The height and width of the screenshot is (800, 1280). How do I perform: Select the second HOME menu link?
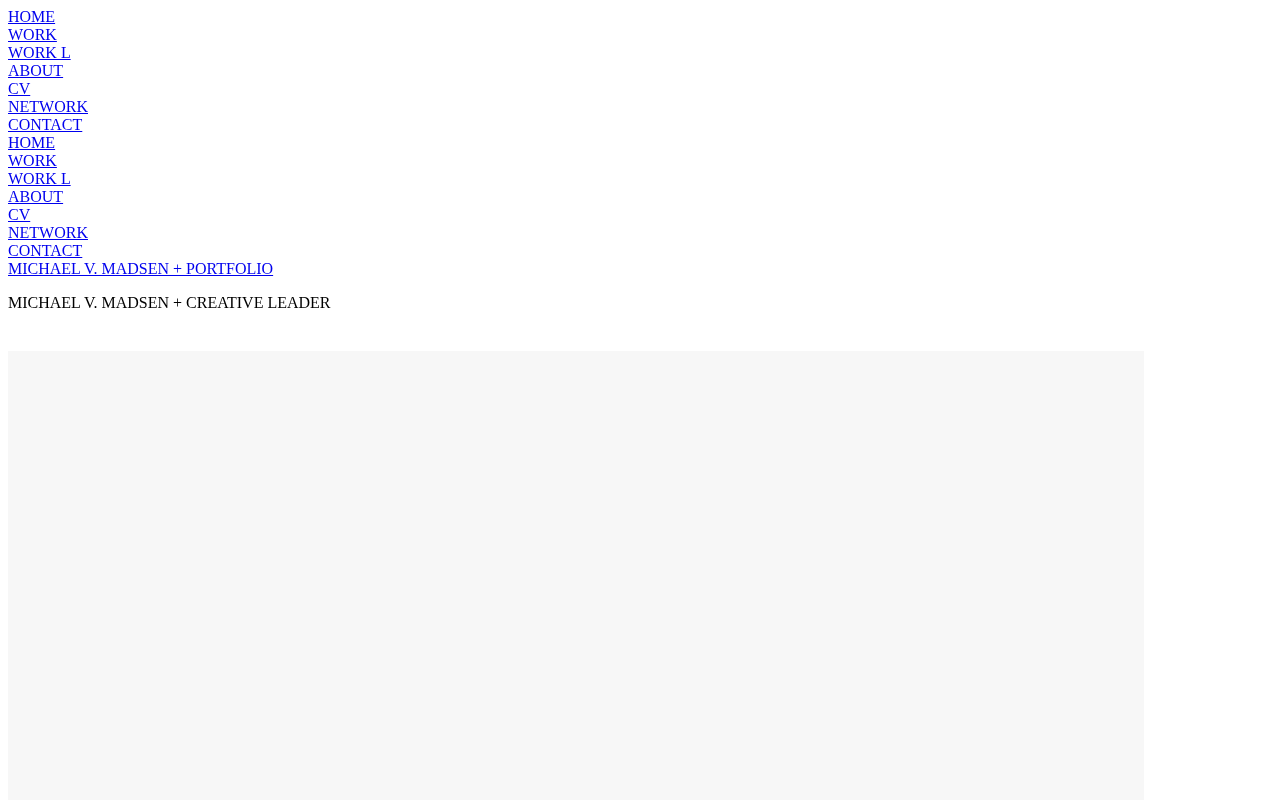[x=31, y=143]
